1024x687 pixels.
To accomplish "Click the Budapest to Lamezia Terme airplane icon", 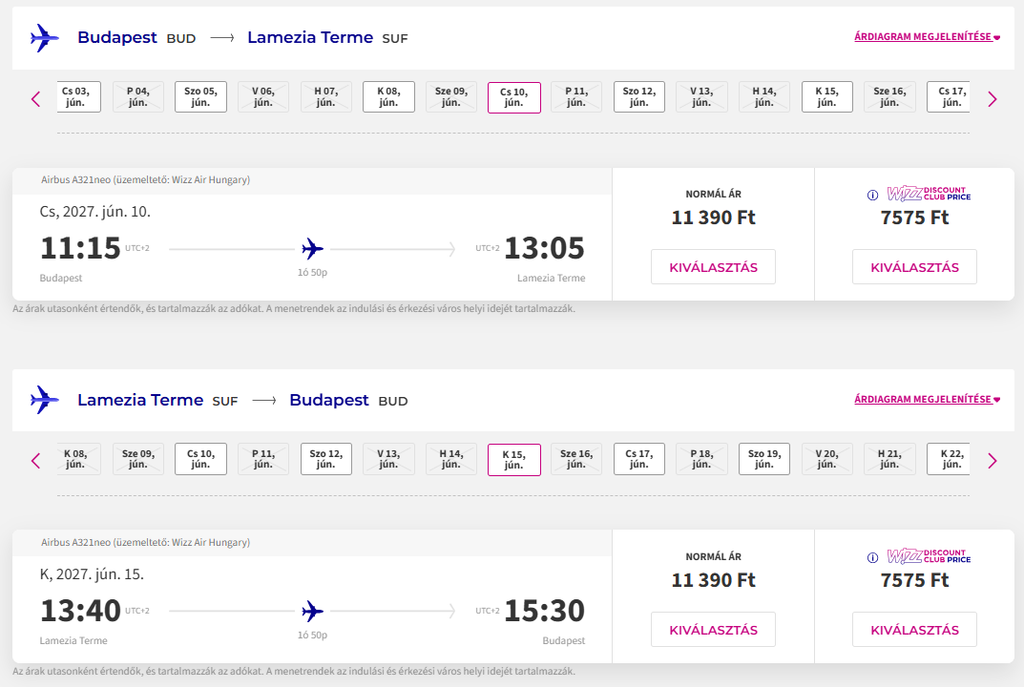I will click(44, 38).
